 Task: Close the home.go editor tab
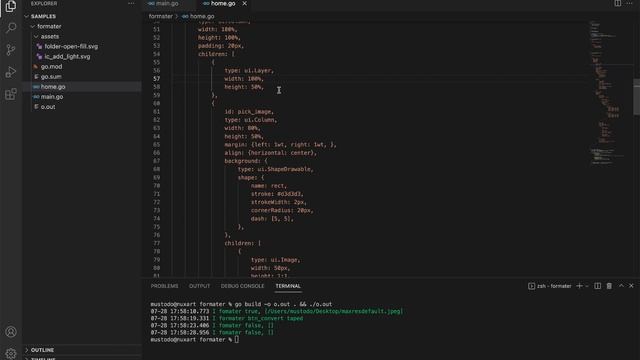coord(244,3)
